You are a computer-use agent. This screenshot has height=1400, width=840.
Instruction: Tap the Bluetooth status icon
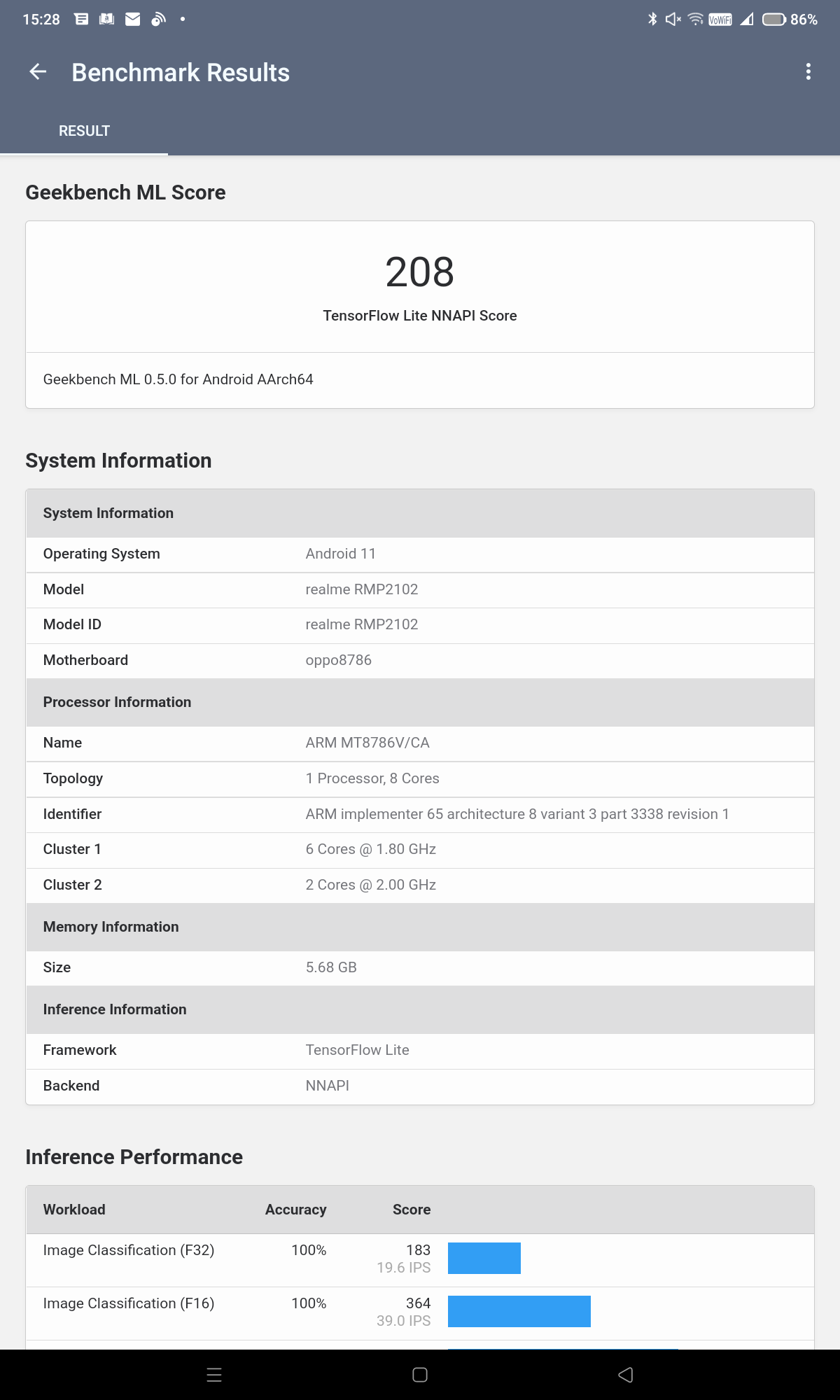pyautogui.click(x=652, y=20)
